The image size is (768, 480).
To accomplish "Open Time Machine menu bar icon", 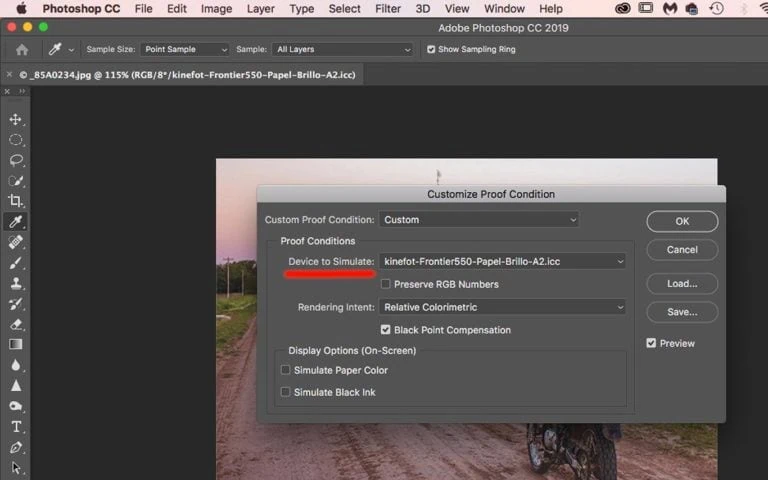I will point(717,8).
